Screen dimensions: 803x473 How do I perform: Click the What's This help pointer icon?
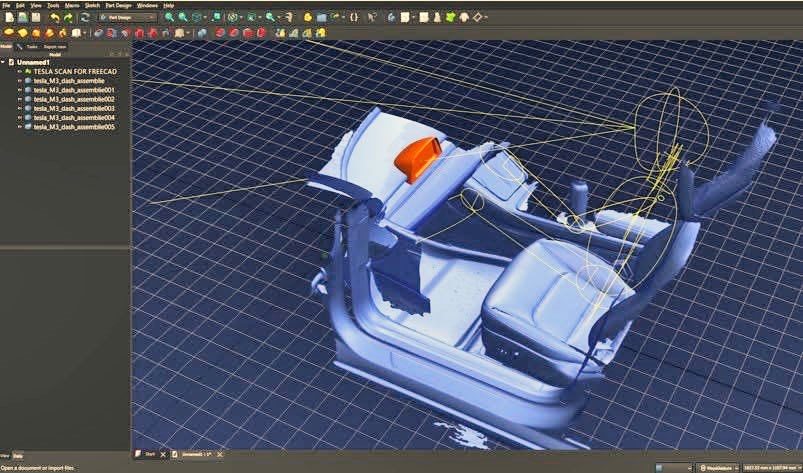click(373, 17)
